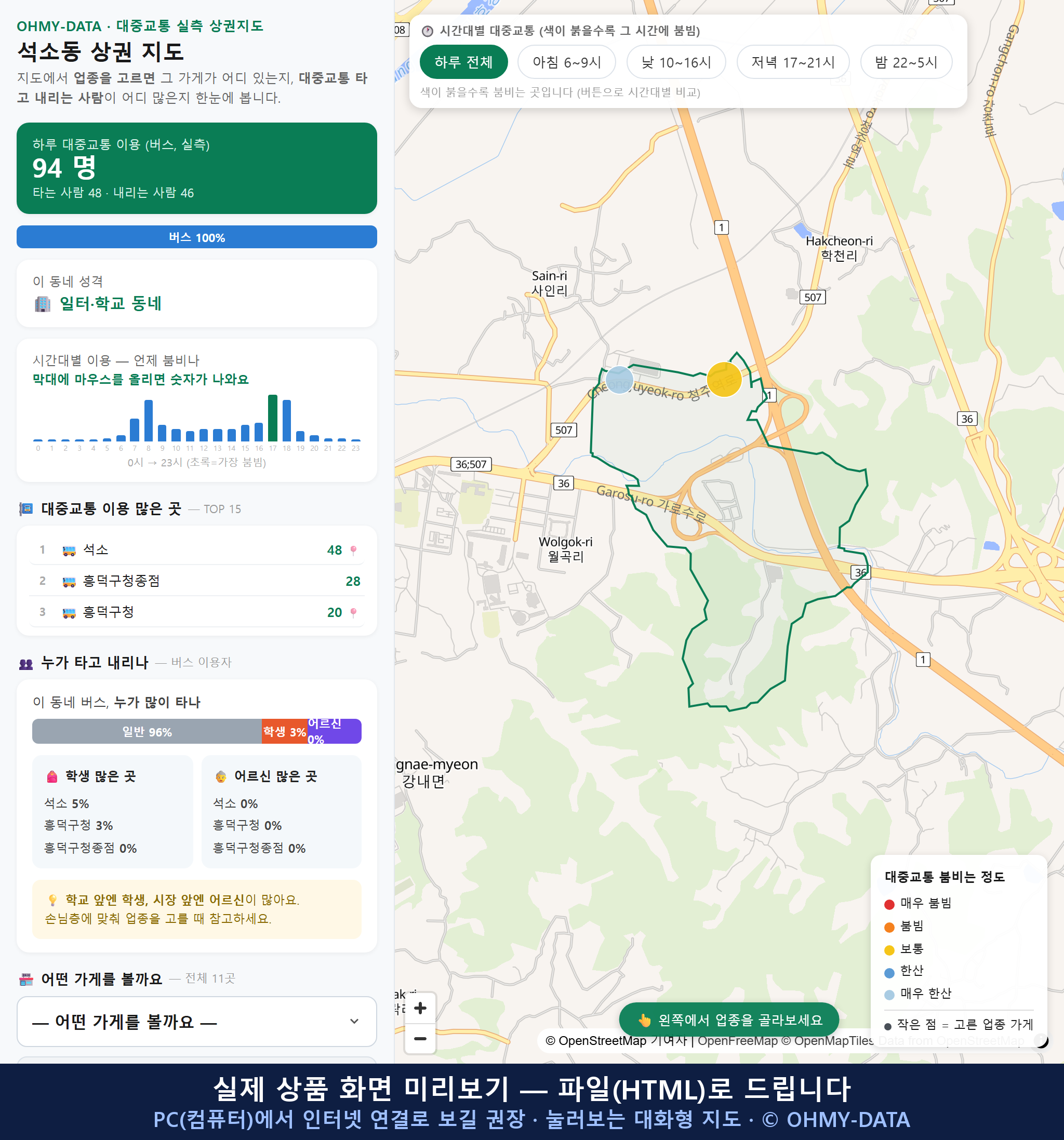Click the 어르신 0% purple segment
1064x1140 pixels.
click(335, 732)
